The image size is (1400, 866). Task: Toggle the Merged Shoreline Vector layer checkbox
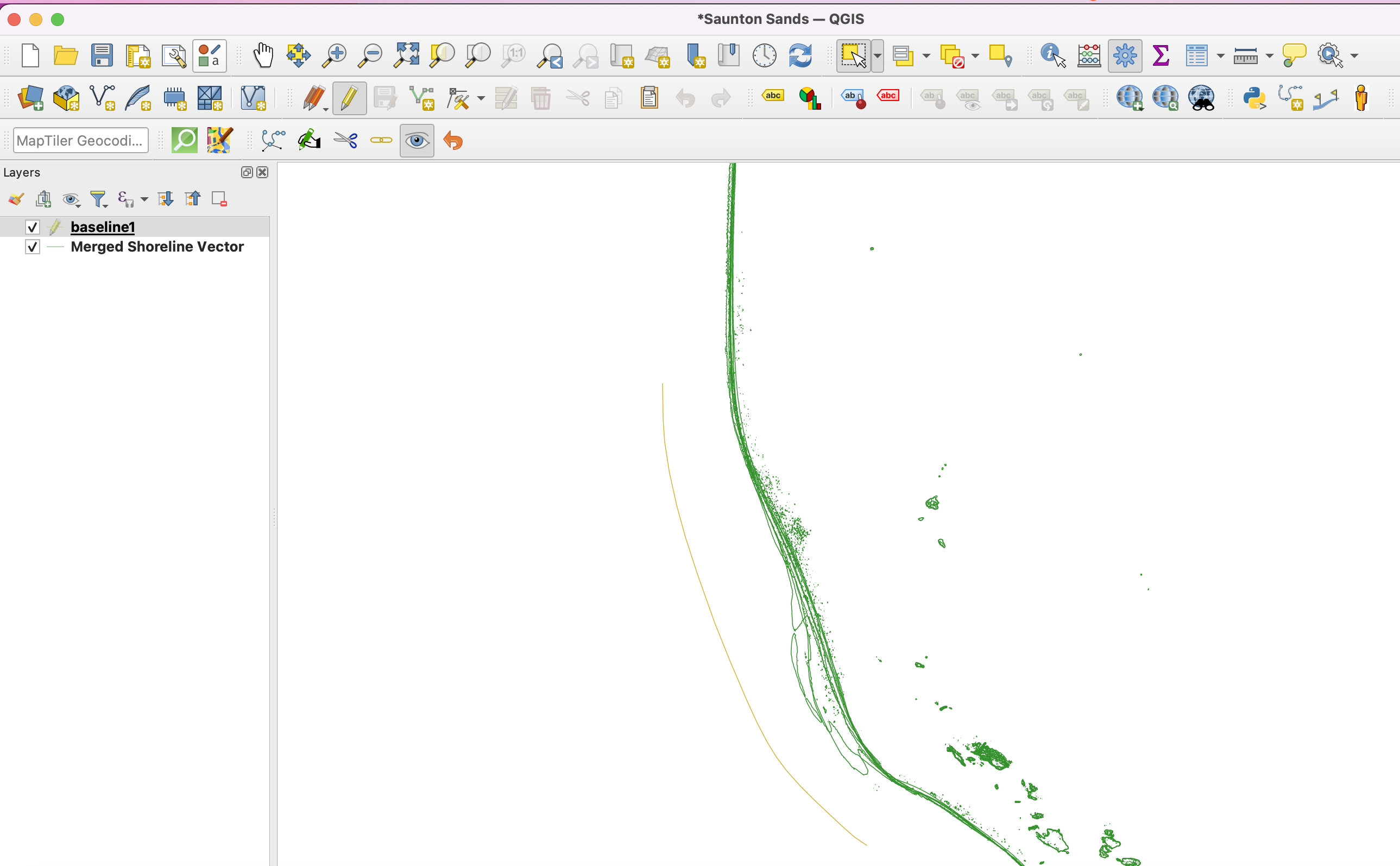(33, 247)
